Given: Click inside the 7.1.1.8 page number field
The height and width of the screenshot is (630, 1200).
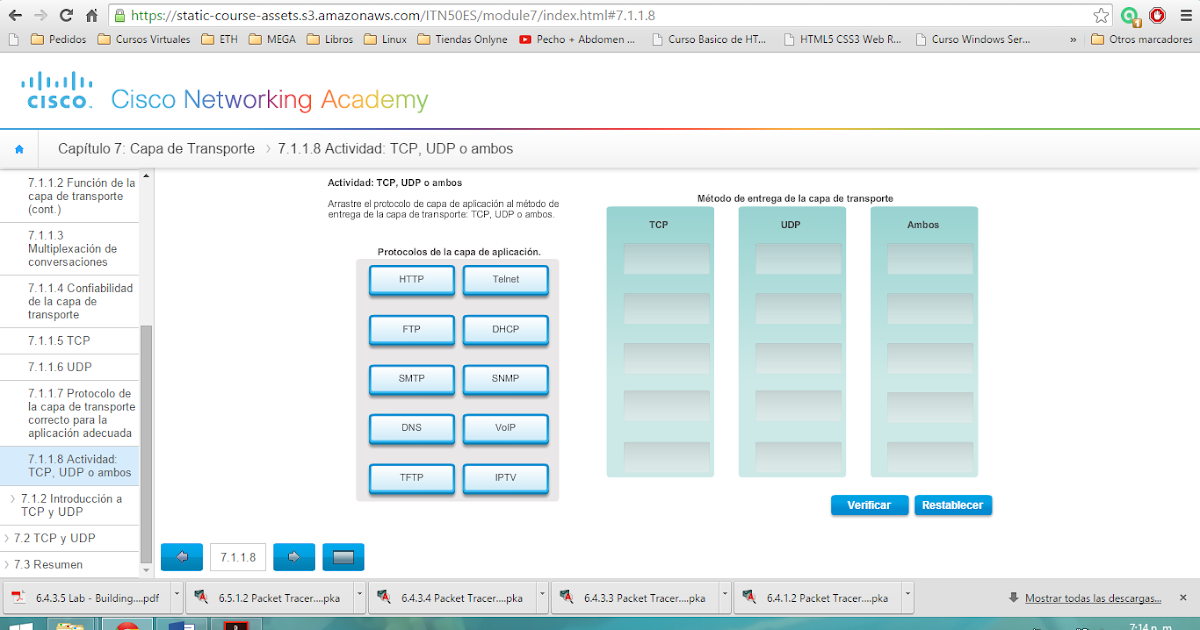Looking at the screenshot, I should point(237,556).
